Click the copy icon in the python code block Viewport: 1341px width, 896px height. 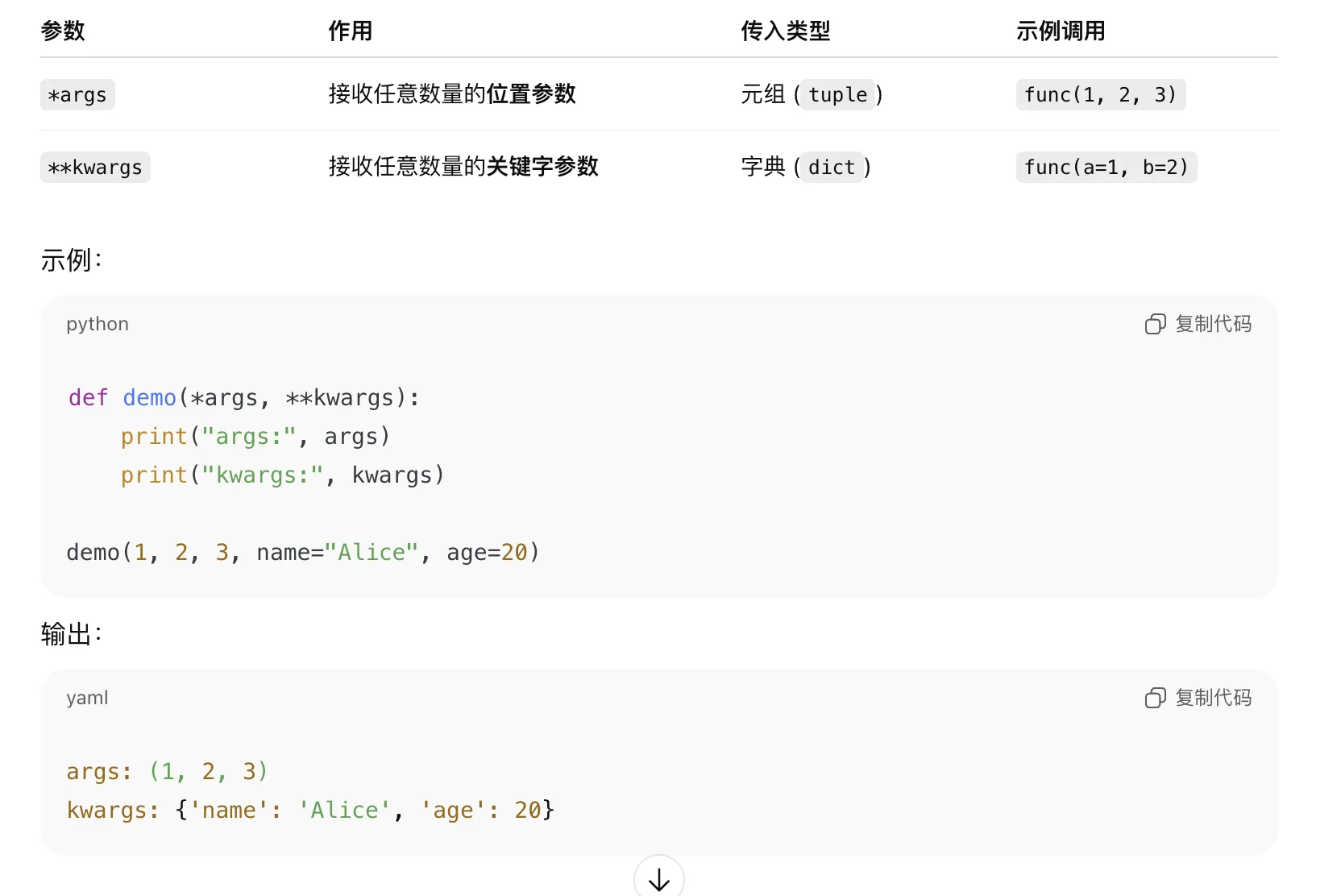point(1155,324)
